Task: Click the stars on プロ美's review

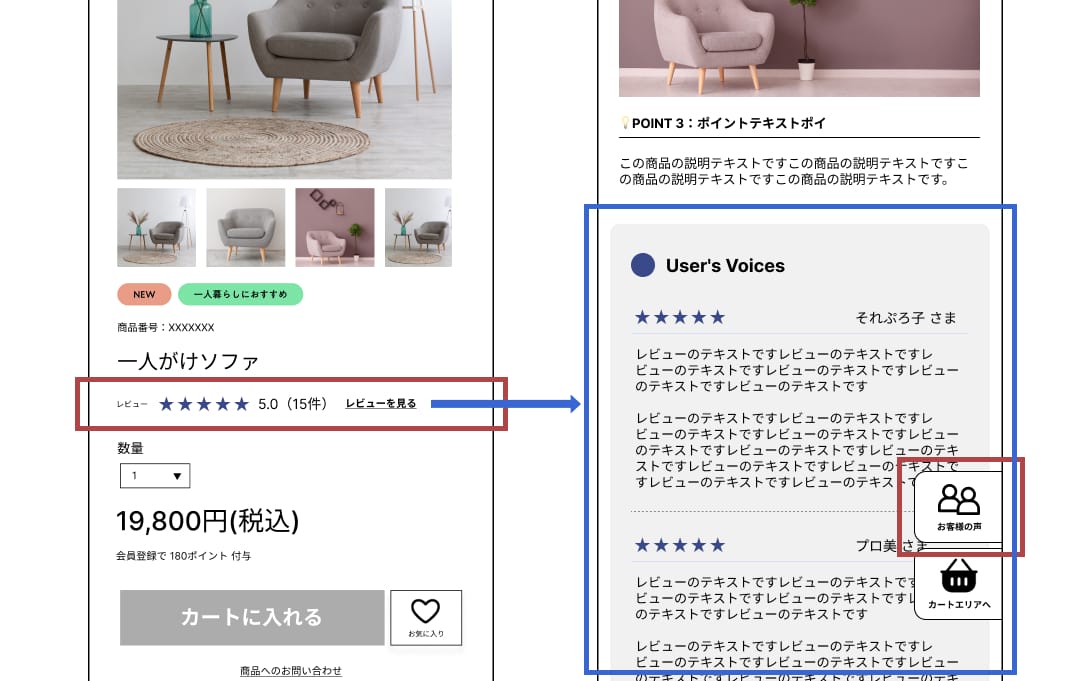Action: click(x=680, y=545)
